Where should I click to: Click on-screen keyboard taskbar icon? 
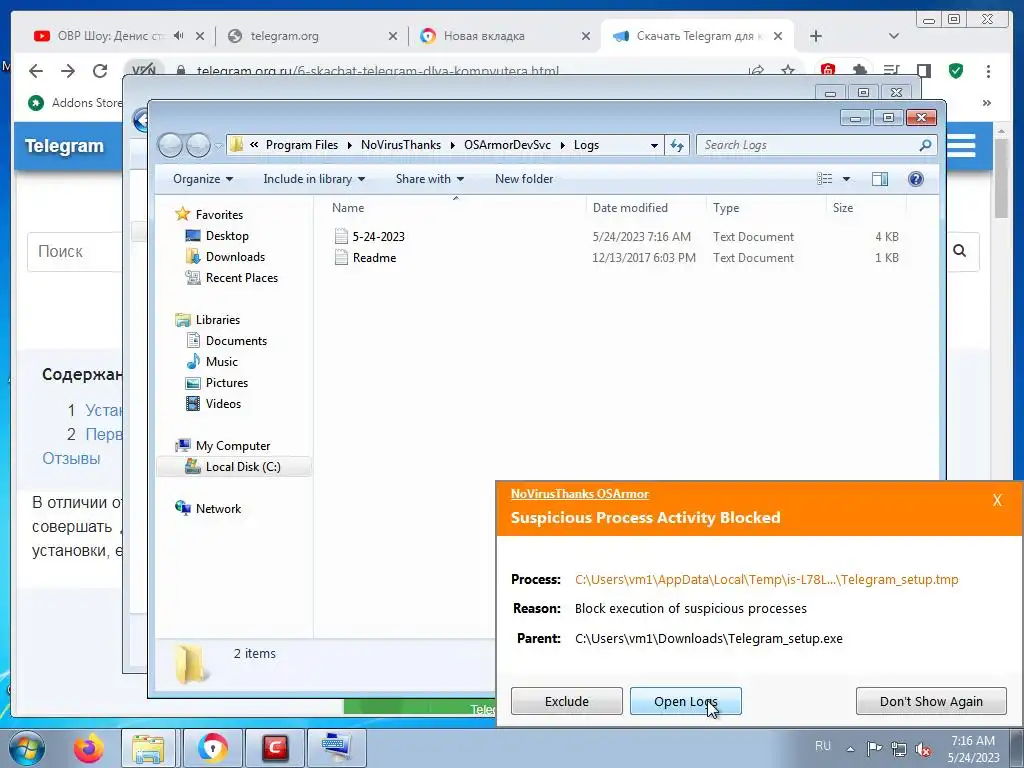click(x=337, y=748)
